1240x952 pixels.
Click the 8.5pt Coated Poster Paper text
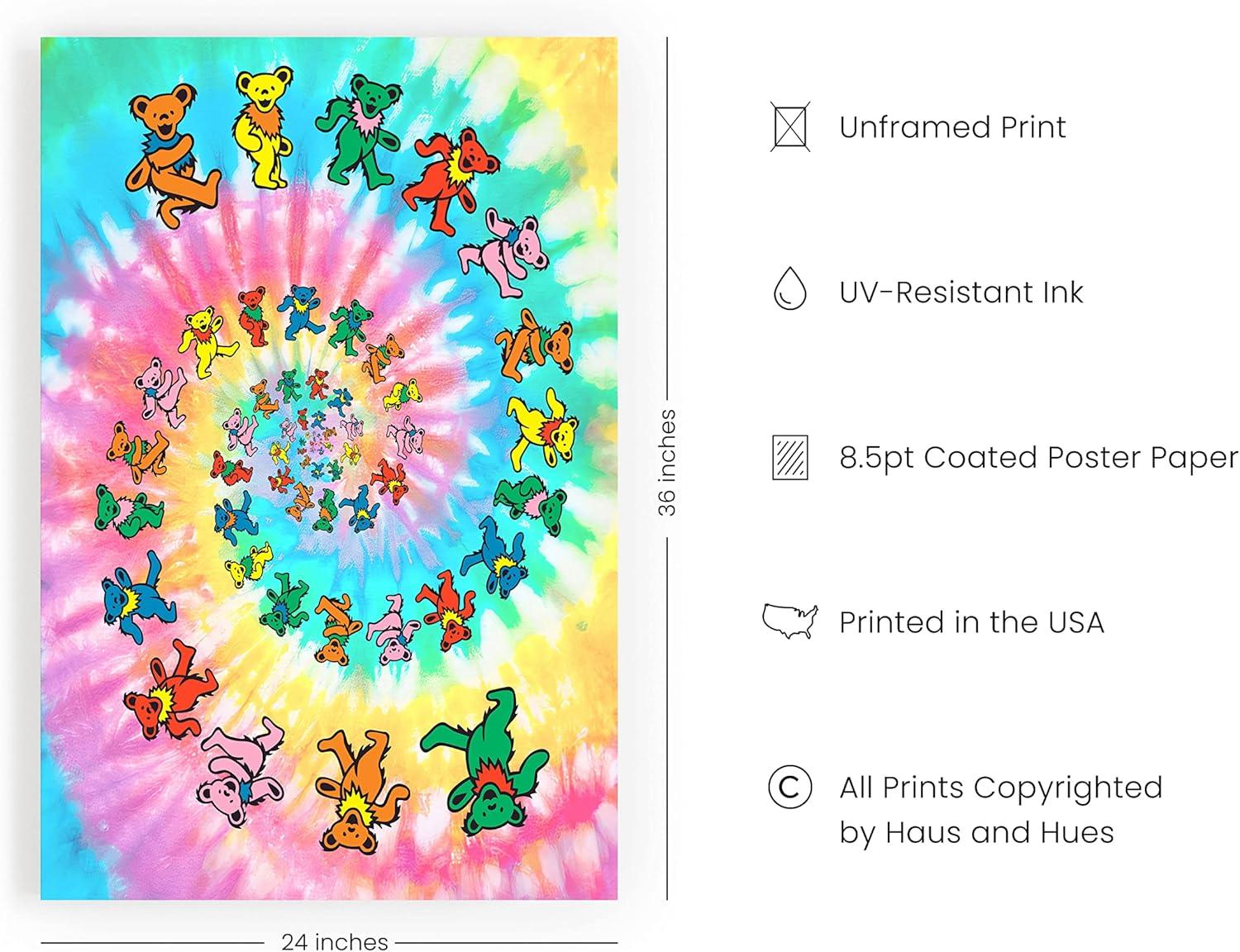[x=1038, y=457]
